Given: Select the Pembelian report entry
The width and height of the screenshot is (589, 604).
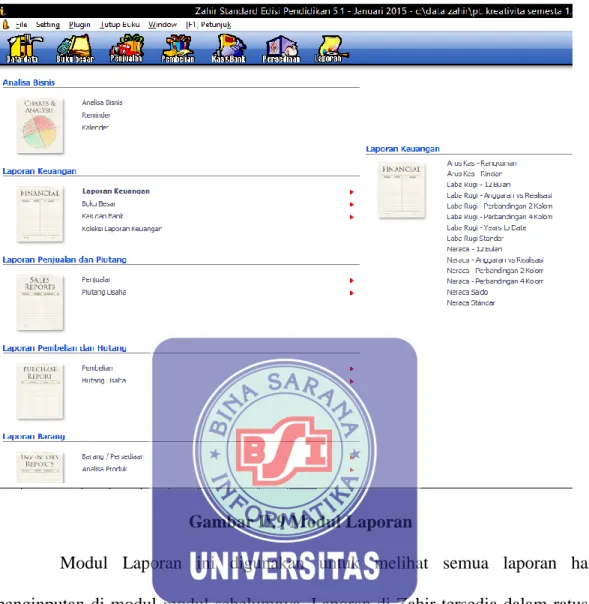Looking at the screenshot, I should [97, 368].
